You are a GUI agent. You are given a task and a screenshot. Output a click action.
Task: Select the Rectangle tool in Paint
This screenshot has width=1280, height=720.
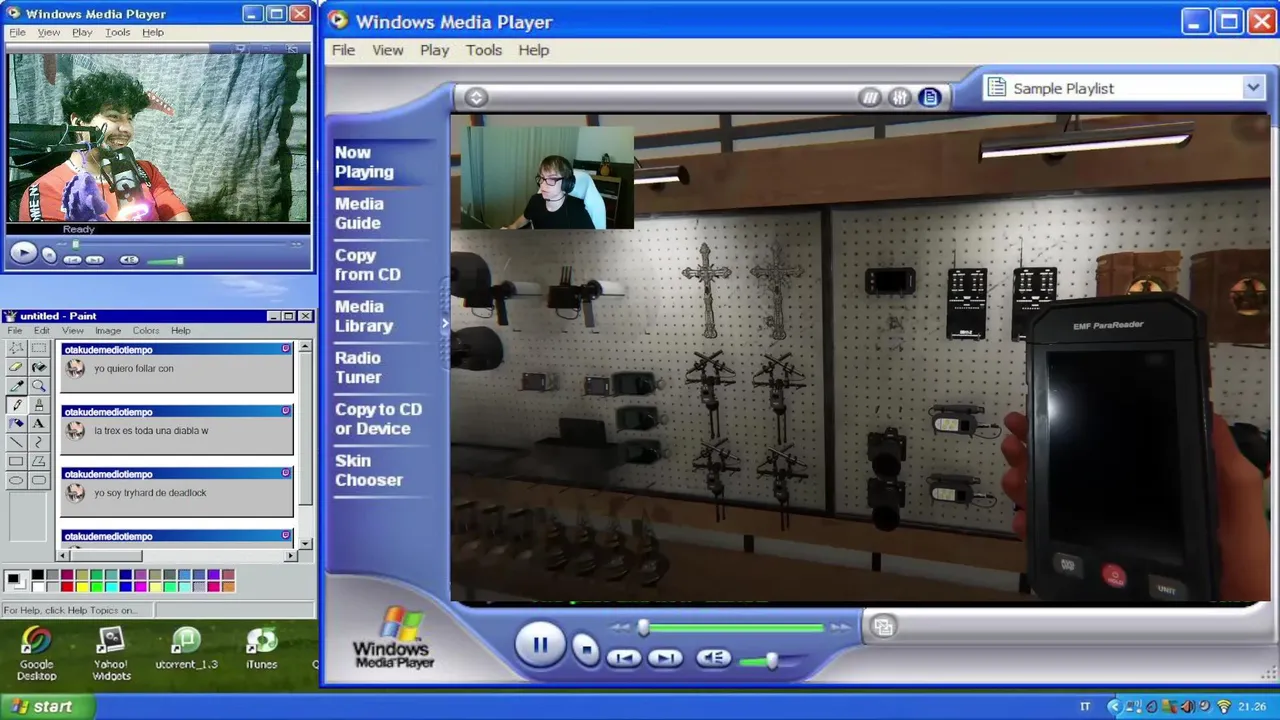tap(17, 462)
